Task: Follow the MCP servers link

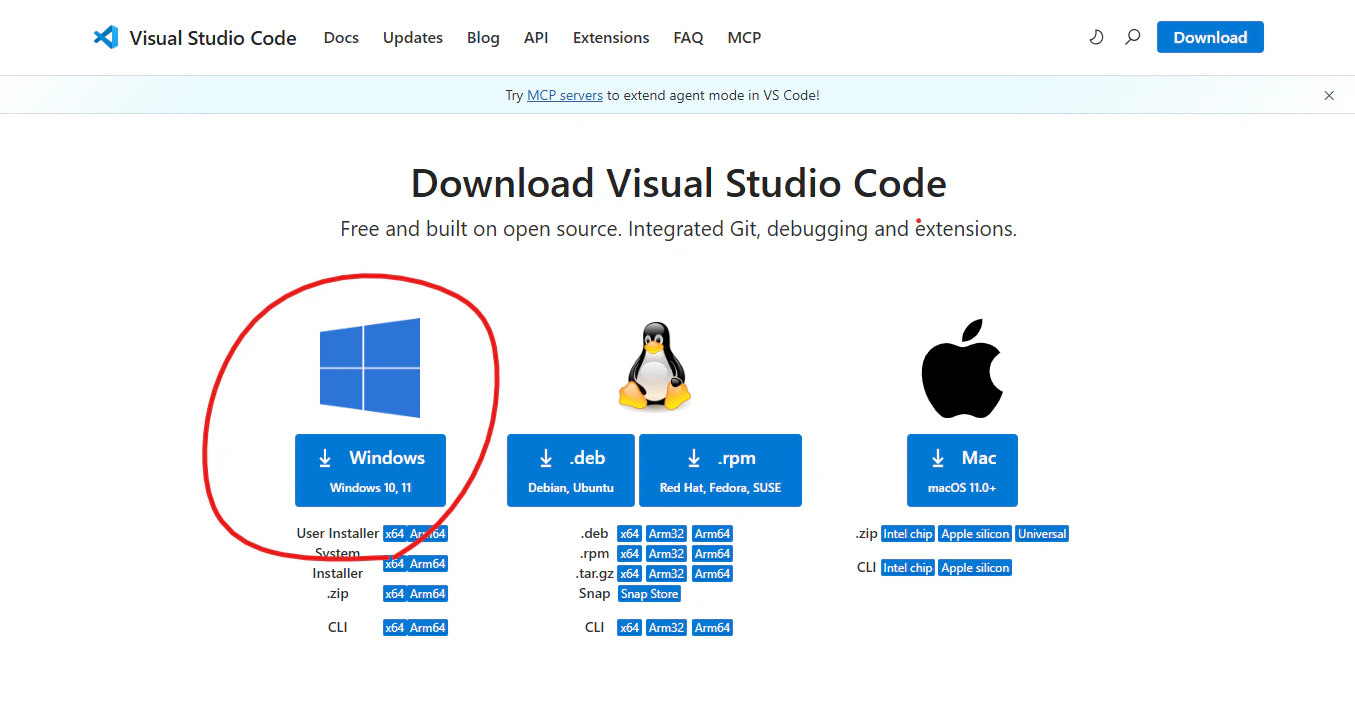Action: click(x=565, y=96)
